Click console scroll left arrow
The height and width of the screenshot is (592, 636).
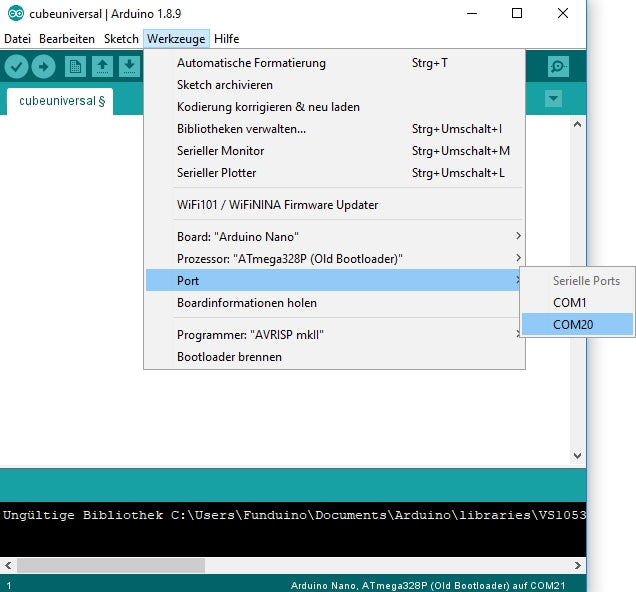coord(8,565)
